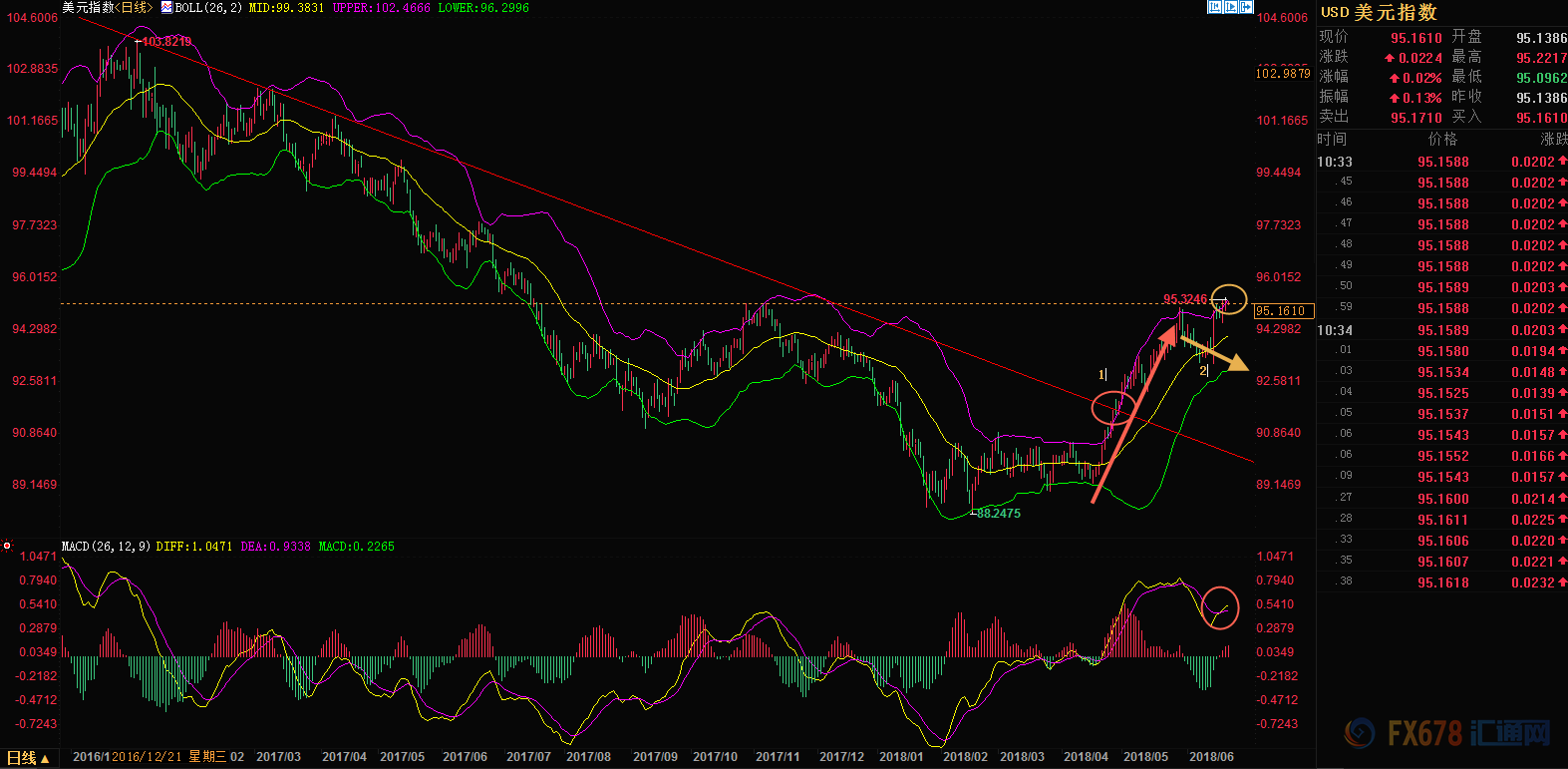Click the BOLL indicator chart icon
The image size is (1568, 769).
pos(166,8)
